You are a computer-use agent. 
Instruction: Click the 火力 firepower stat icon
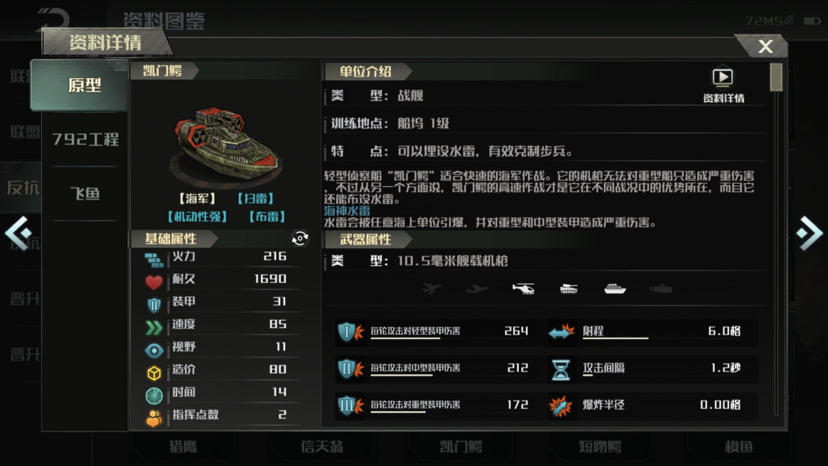pyautogui.click(x=154, y=259)
